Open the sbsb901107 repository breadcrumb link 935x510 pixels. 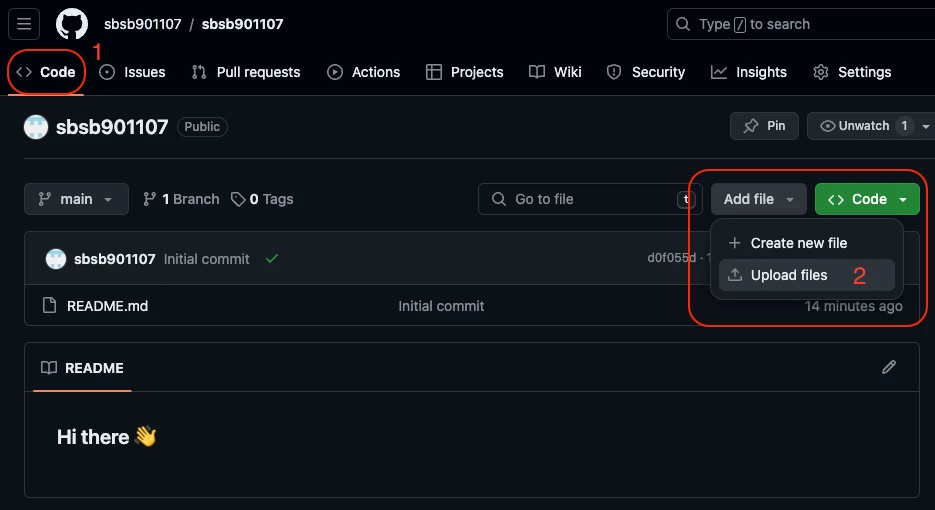242,24
